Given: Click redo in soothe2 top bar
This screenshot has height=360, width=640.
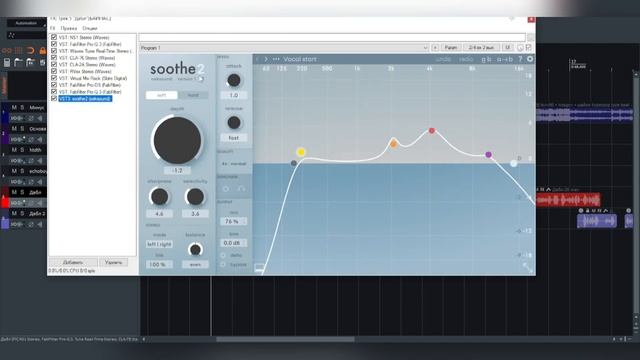Looking at the screenshot, I should (466, 59).
